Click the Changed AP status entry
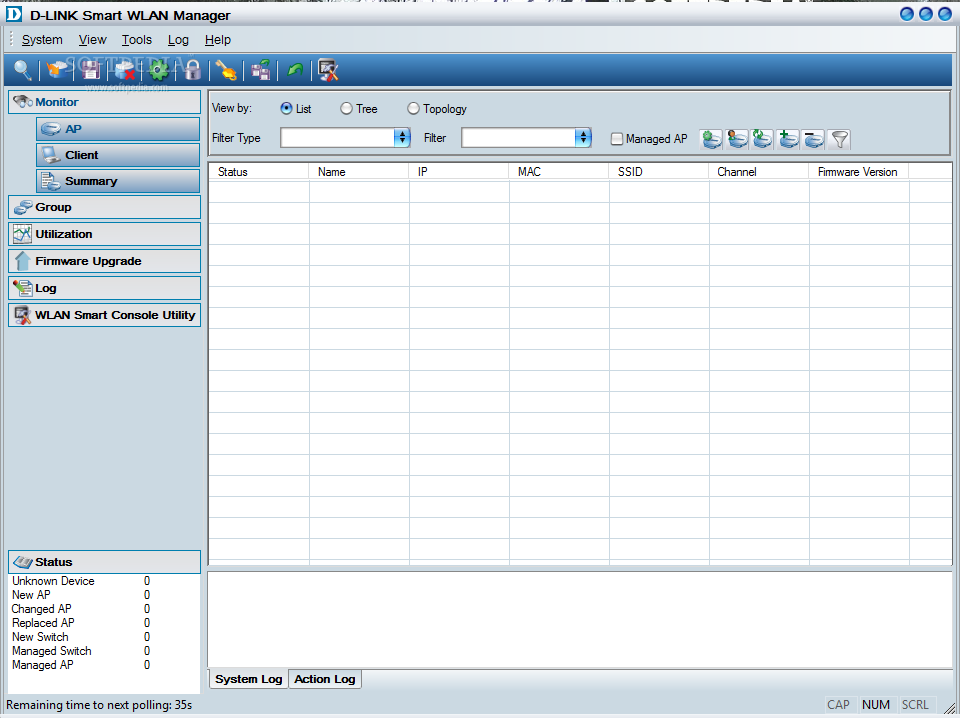This screenshot has width=960, height=718. pos(42,609)
